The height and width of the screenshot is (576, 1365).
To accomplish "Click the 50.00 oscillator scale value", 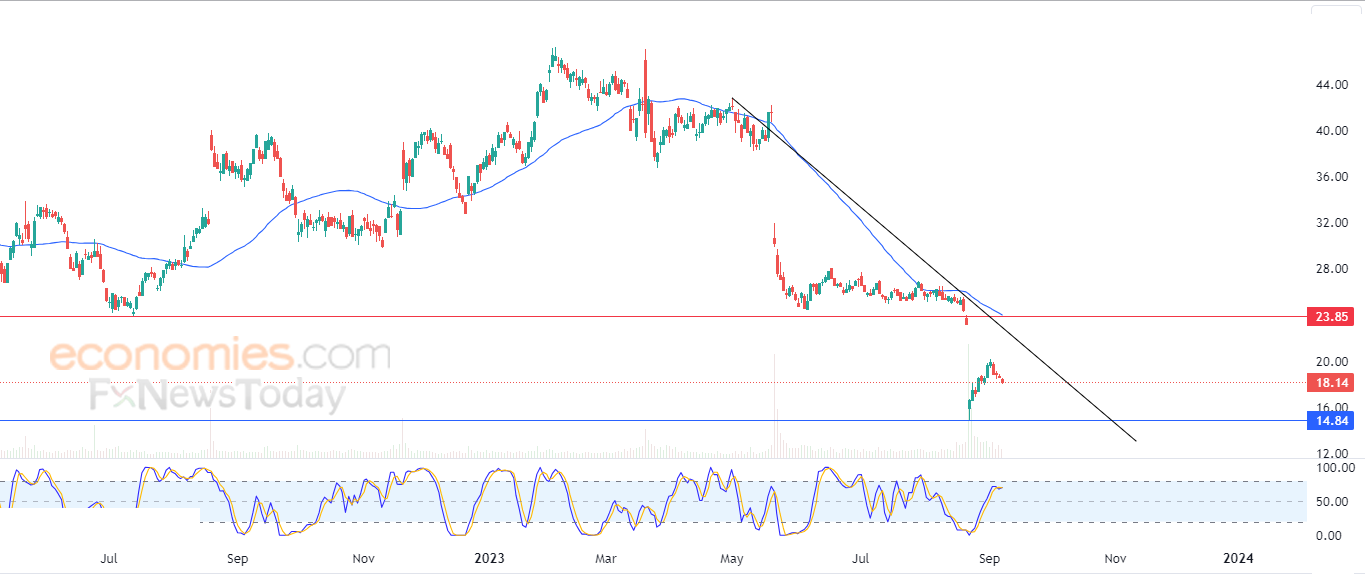I will [1333, 502].
